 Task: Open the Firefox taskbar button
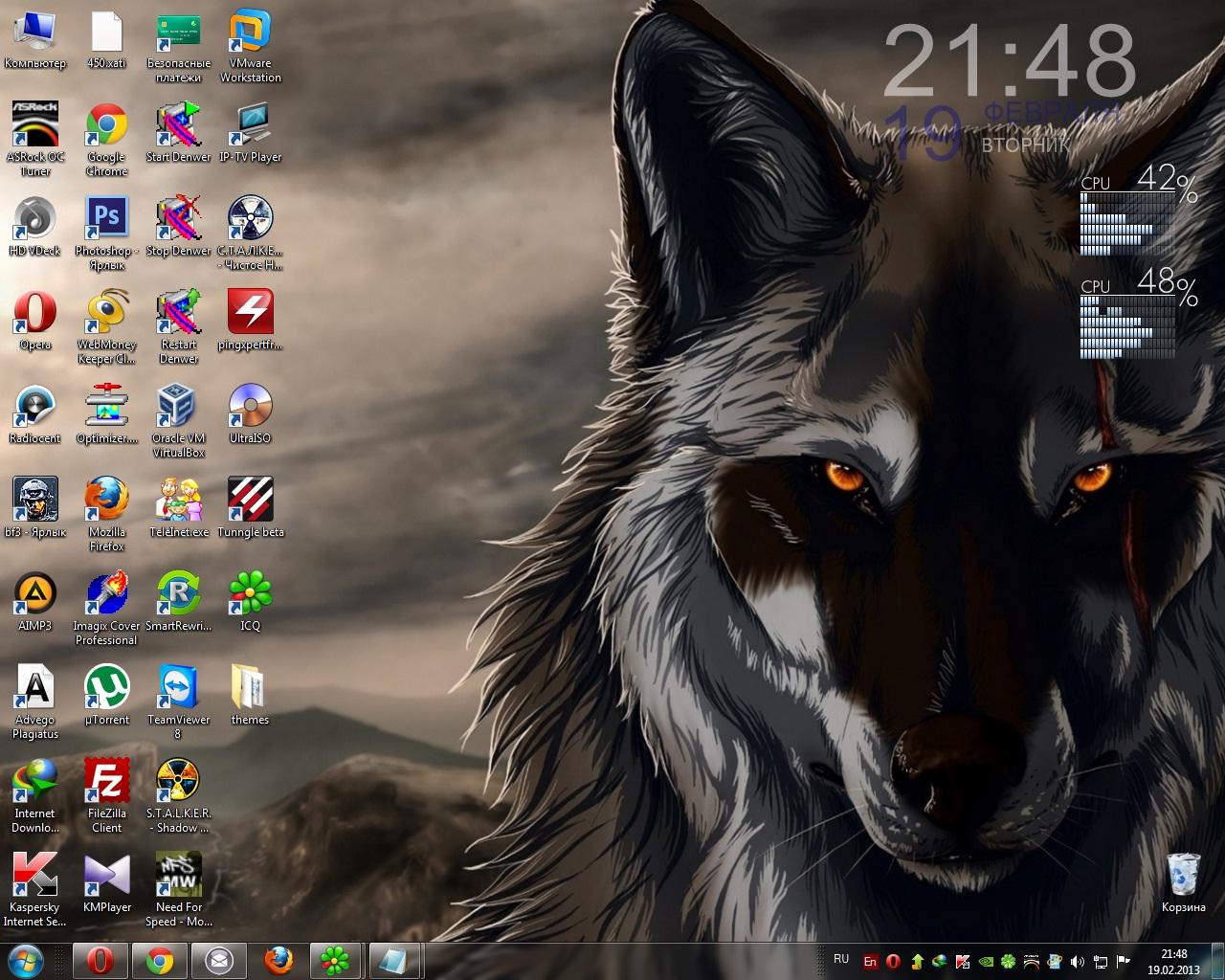click(278, 960)
